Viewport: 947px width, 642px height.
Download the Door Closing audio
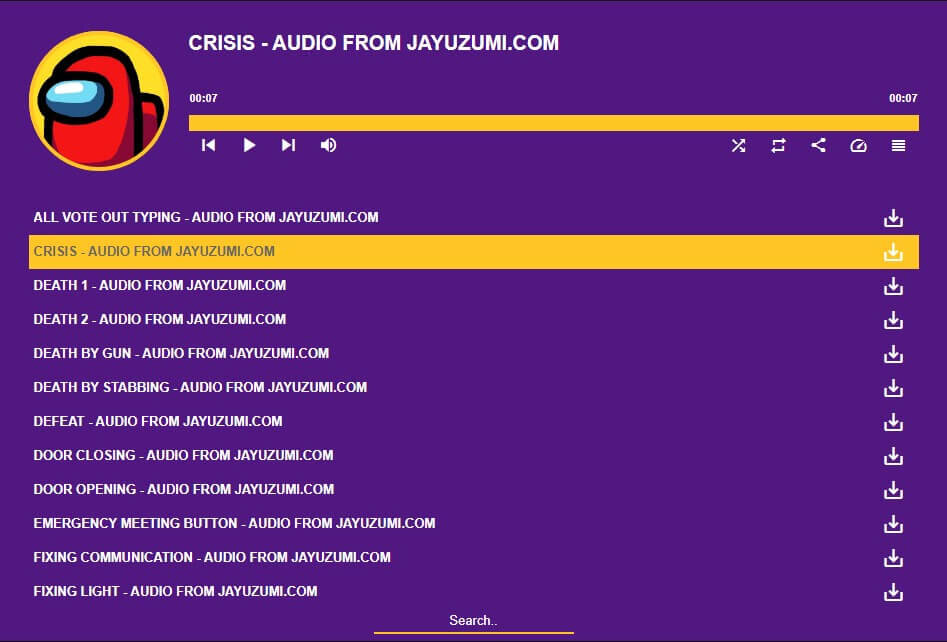(x=893, y=456)
